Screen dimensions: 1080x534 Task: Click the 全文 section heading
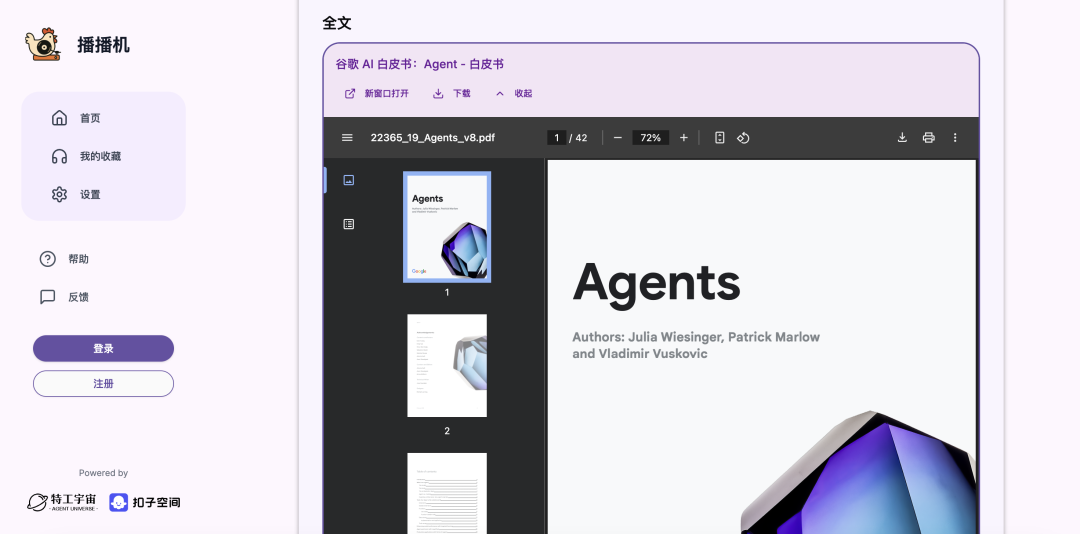pyautogui.click(x=337, y=23)
